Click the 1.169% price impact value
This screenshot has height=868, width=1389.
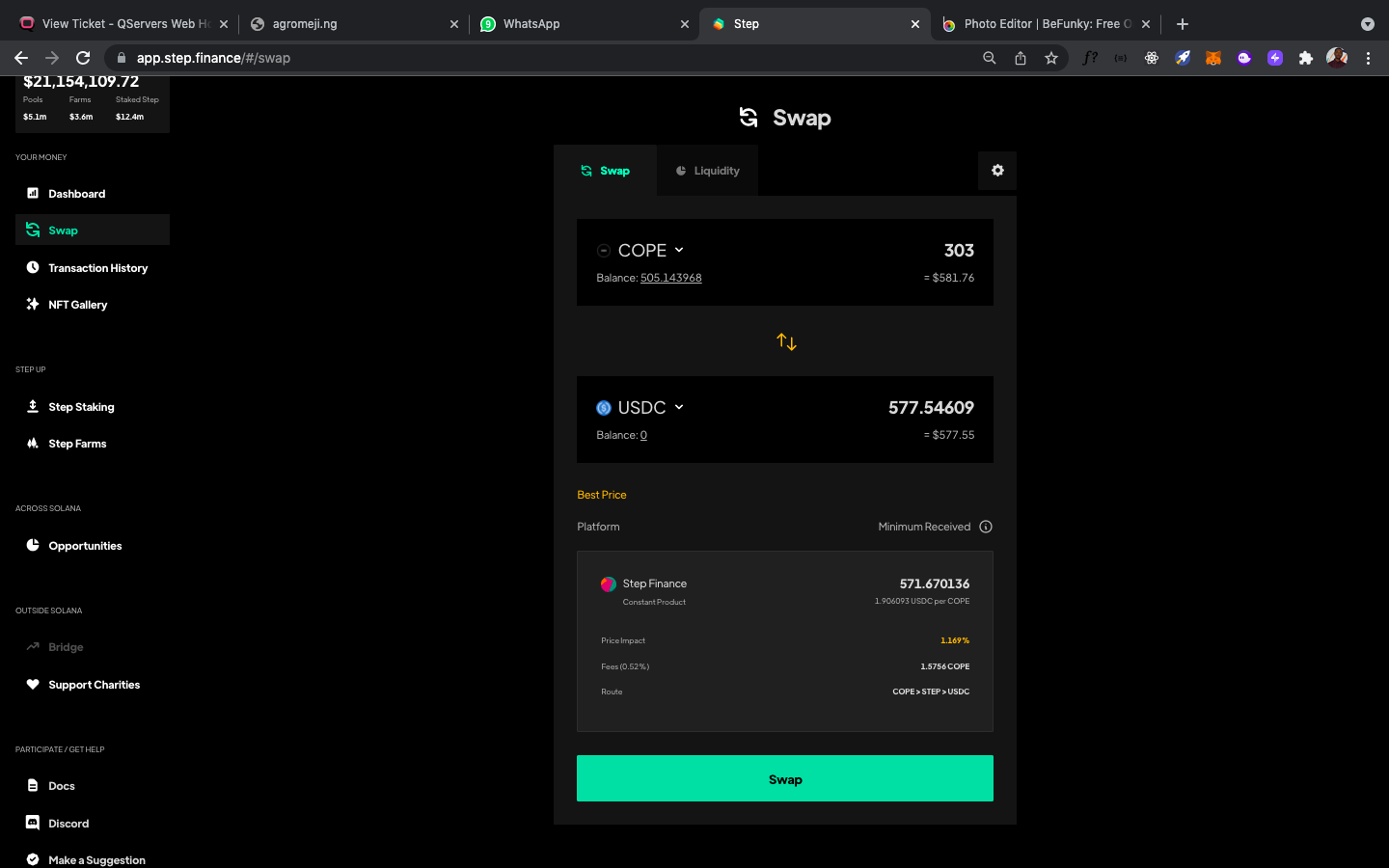[x=955, y=640]
